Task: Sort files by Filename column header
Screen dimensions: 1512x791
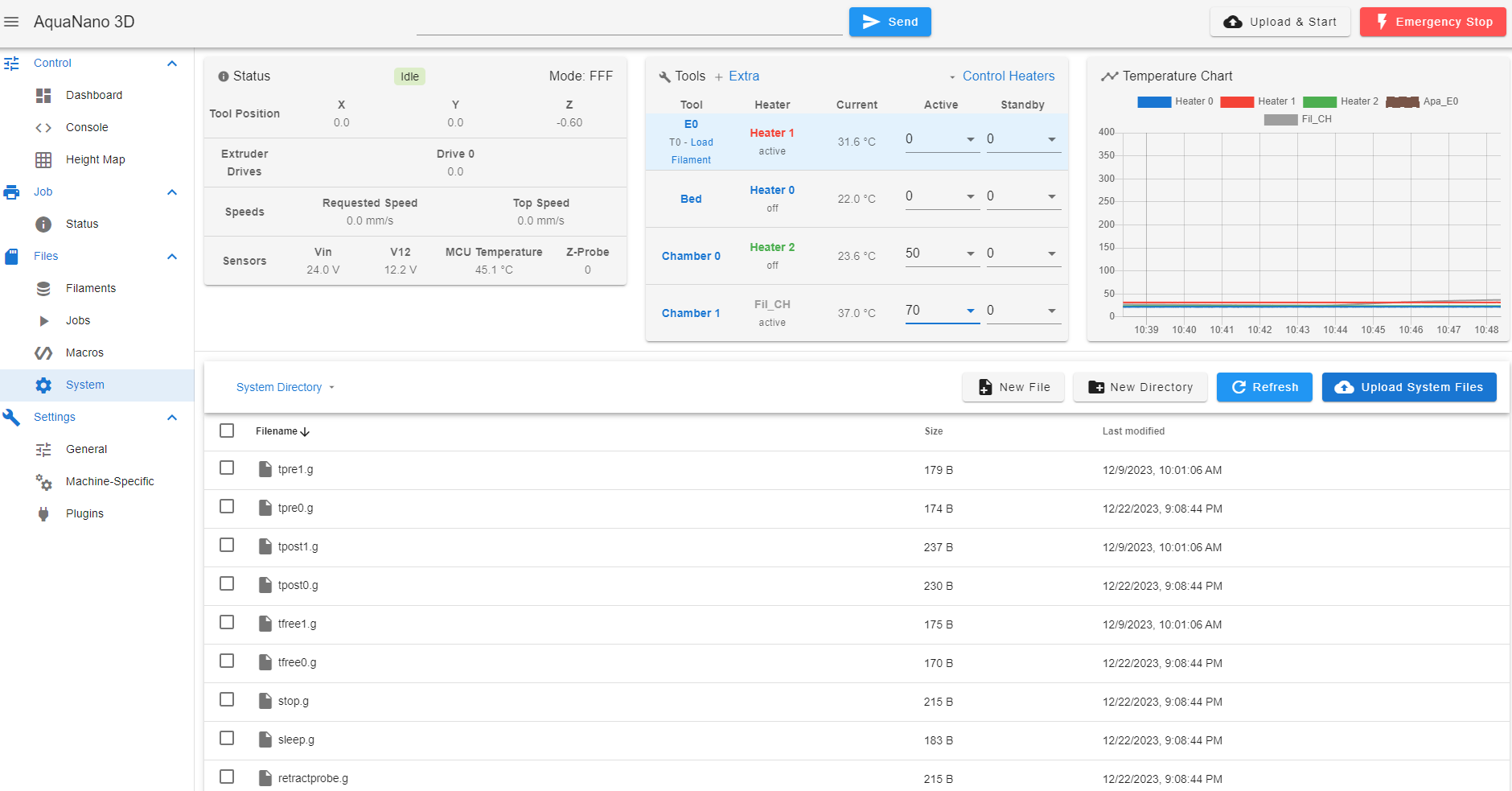Action: [x=282, y=431]
